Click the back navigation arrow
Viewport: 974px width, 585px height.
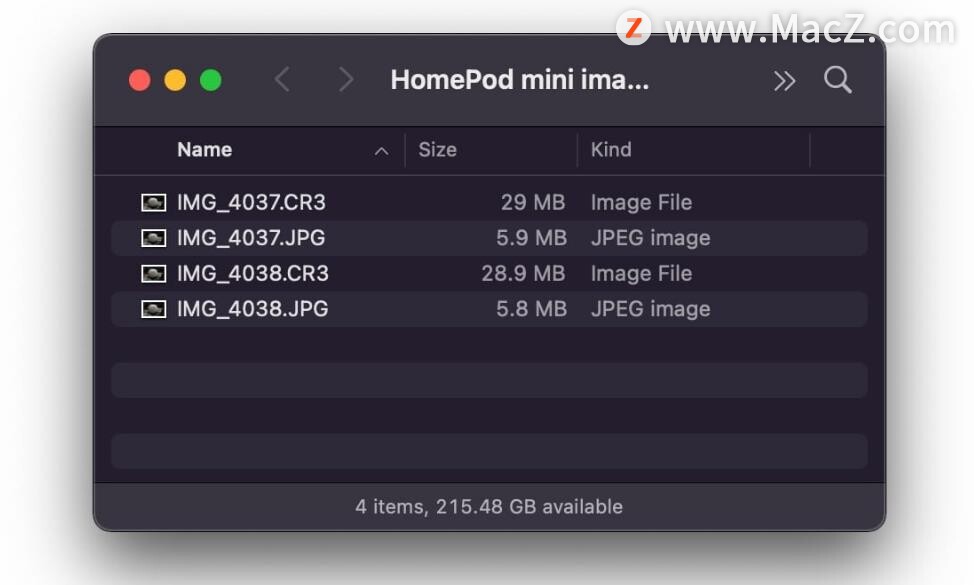(x=283, y=79)
